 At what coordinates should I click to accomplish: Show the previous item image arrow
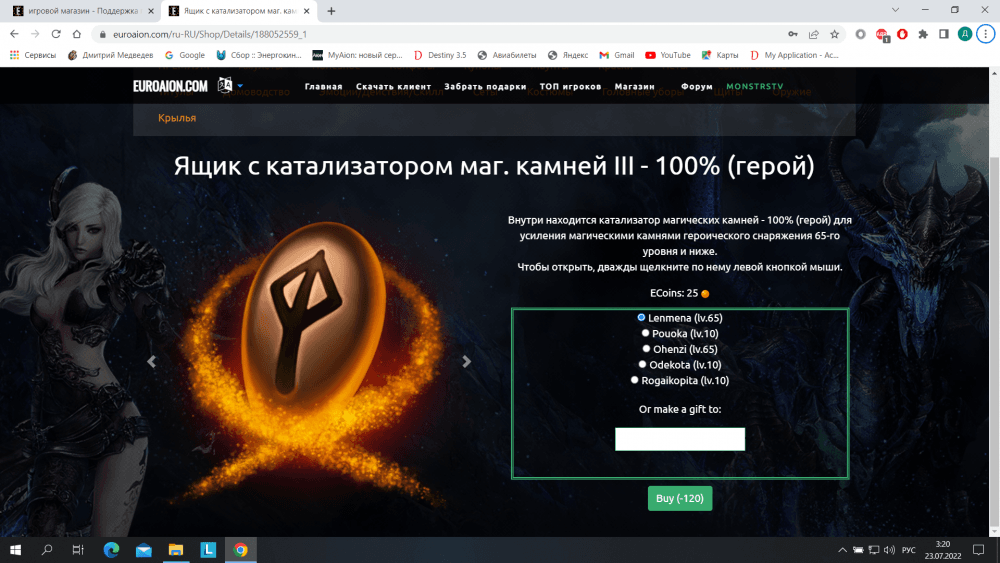point(152,362)
